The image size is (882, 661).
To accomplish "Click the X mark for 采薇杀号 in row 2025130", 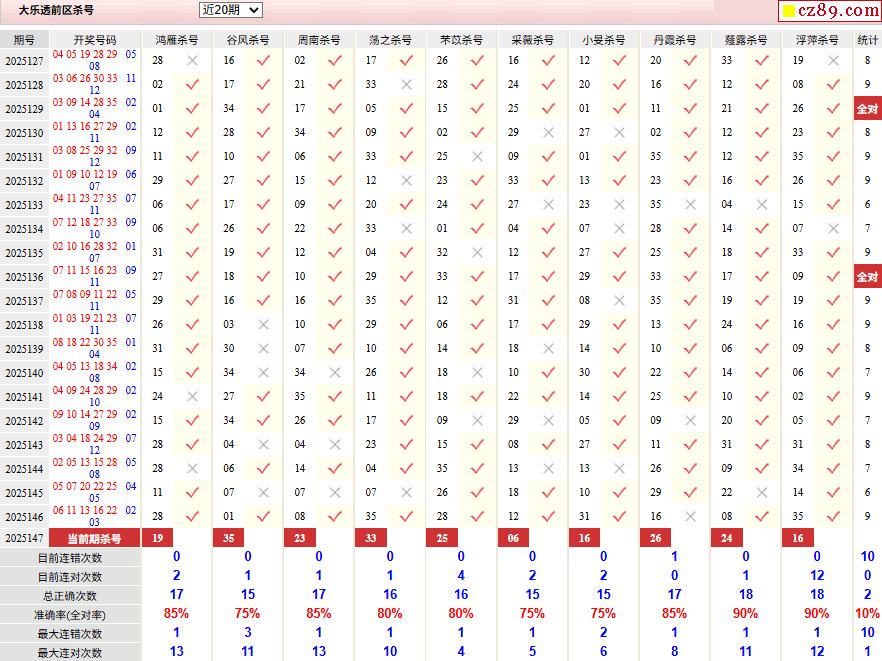I will click(548, 133).
